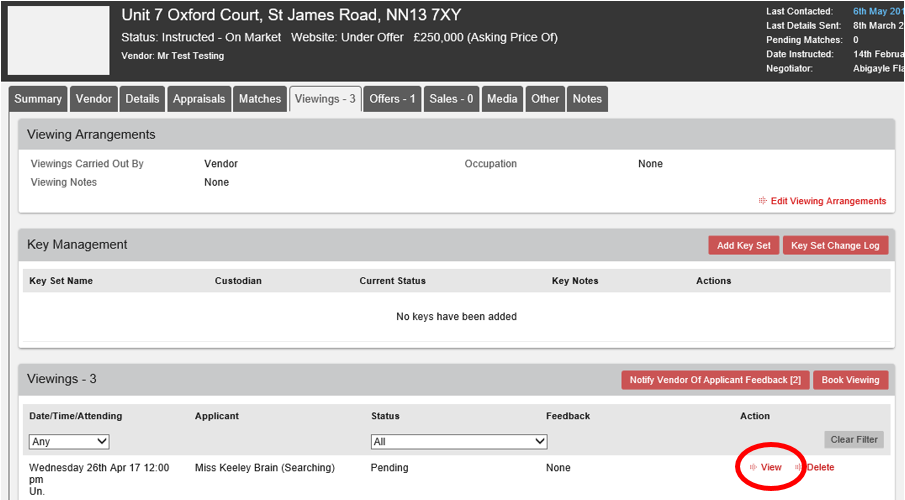Click the 'Miss Keeley Brain (Searching)' applicant cell
The height and width of the screenshot is (500, 905).
(x=265, y=468)
